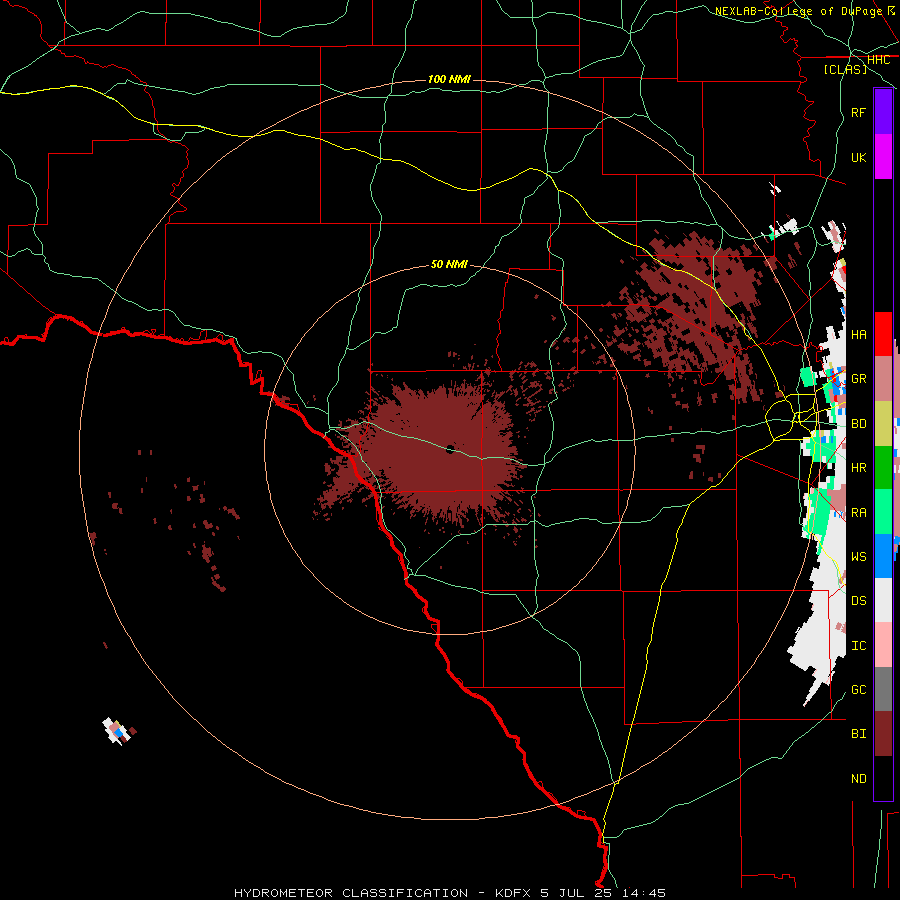Click the radar site dot at center
The height and width of the screenshot is (900, 900).
[450, 449]
